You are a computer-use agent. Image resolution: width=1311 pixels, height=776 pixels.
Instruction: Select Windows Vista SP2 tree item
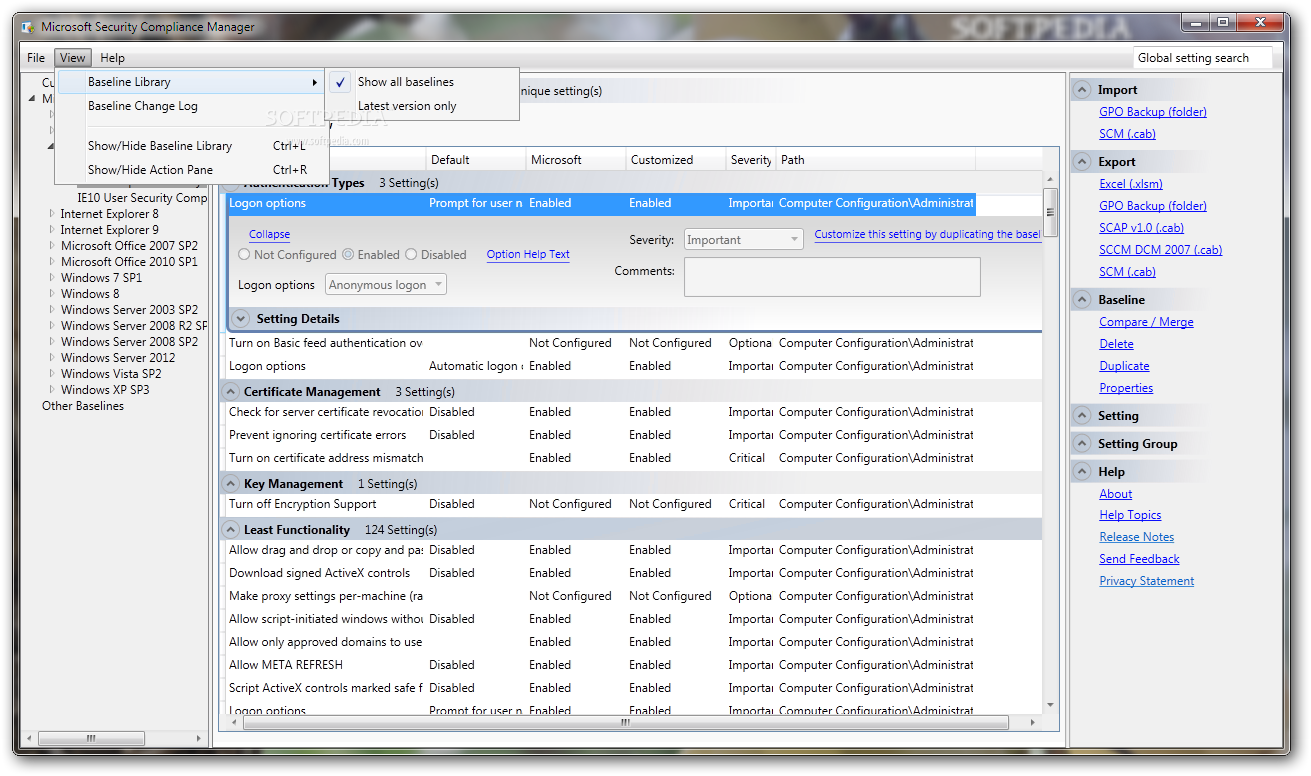tap(111, 374)
